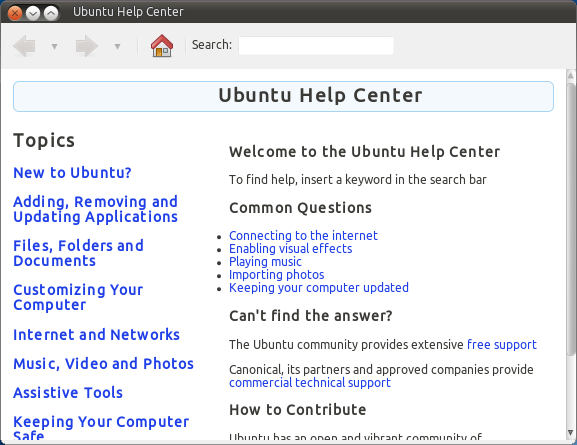
Task: Open Customizing Your Computer topic
Action: point(78,297)
